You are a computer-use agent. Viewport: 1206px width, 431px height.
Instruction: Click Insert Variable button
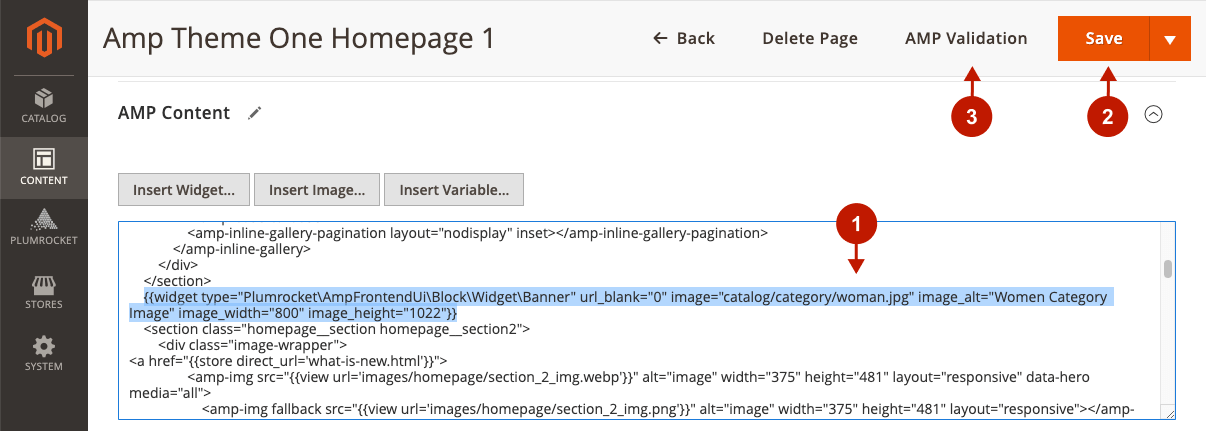pyautogui.click(x=455, y=189)
